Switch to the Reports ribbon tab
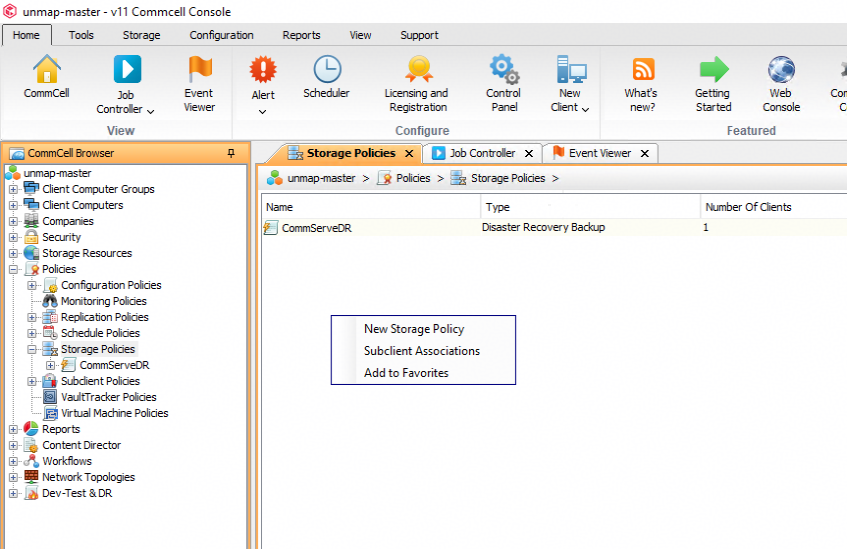This screenshot has height=549, width=847. pyautogui.click(x=301, y=35)
